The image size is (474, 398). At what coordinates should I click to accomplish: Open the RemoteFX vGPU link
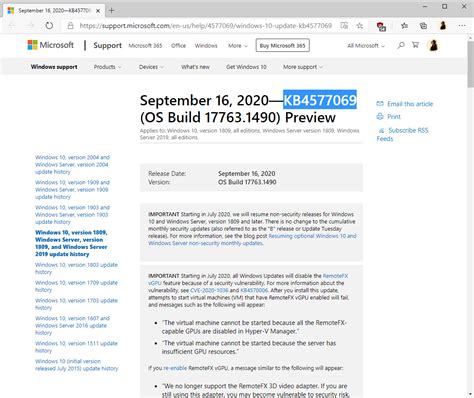pyautogui.click(x=248, y=279)
